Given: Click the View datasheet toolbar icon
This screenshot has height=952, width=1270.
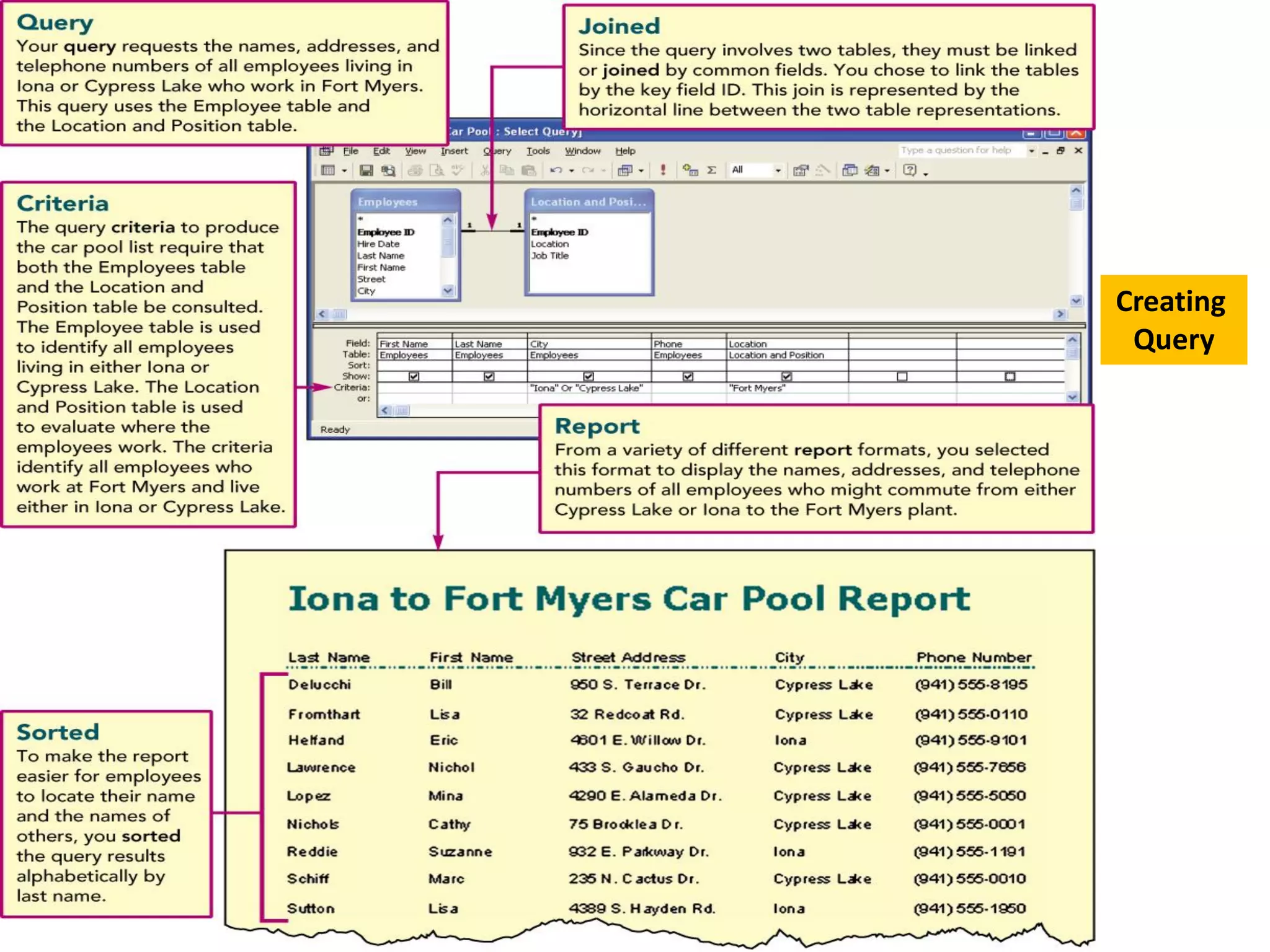Looking at the screenshot, I should pyautogui.click(x=328, y=170).
